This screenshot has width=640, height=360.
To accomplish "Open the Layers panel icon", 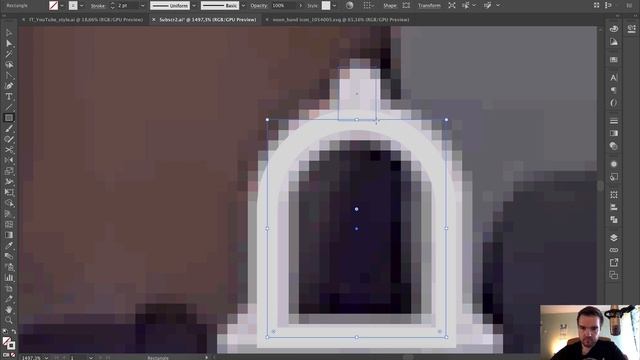I will click(613, 238).
